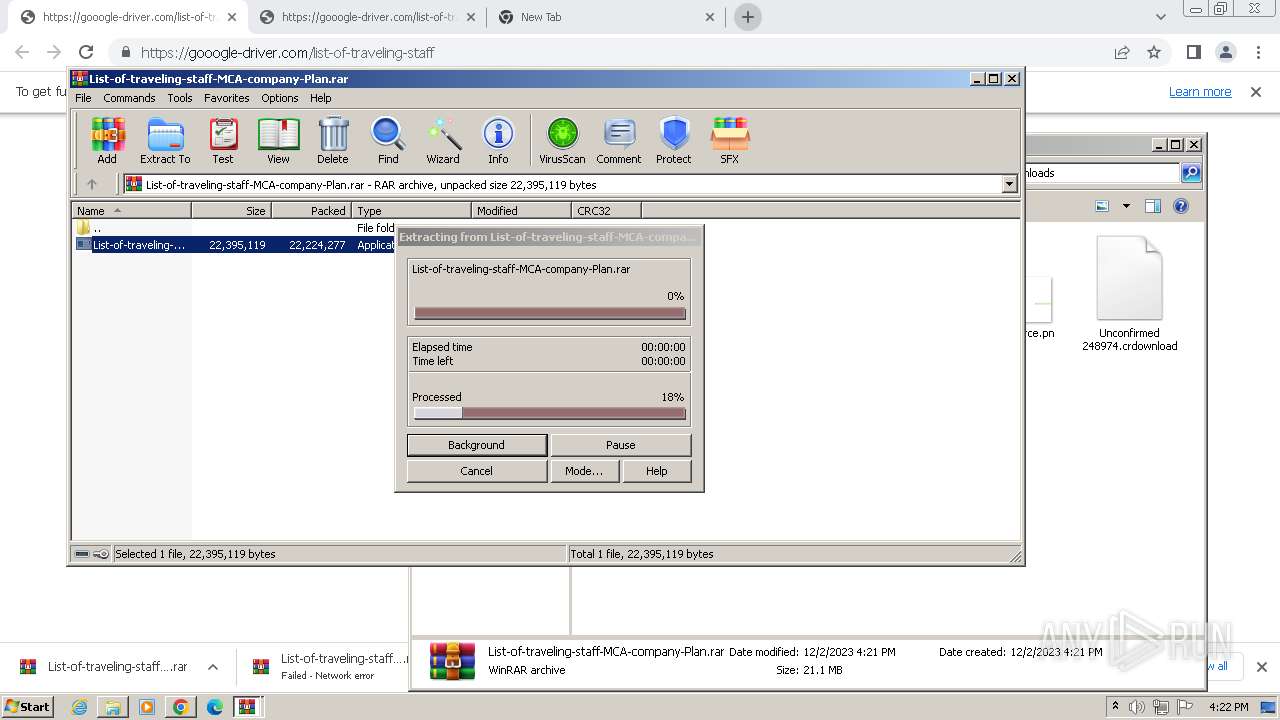Open Chrome side panel icon

pos(1193,52)
